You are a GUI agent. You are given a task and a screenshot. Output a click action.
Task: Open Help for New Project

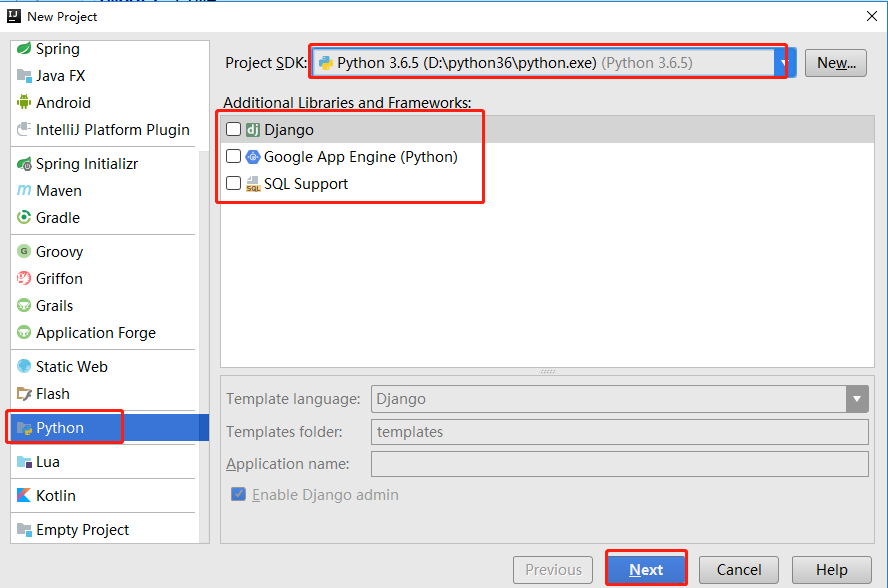831,569
